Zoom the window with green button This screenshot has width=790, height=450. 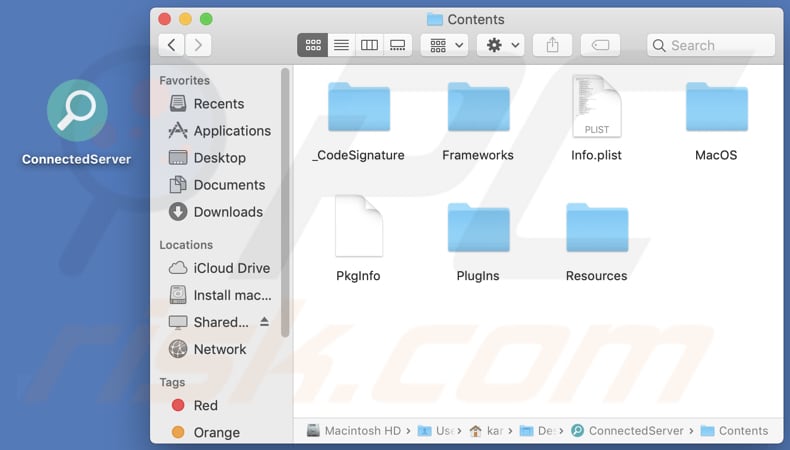[206, 19]
